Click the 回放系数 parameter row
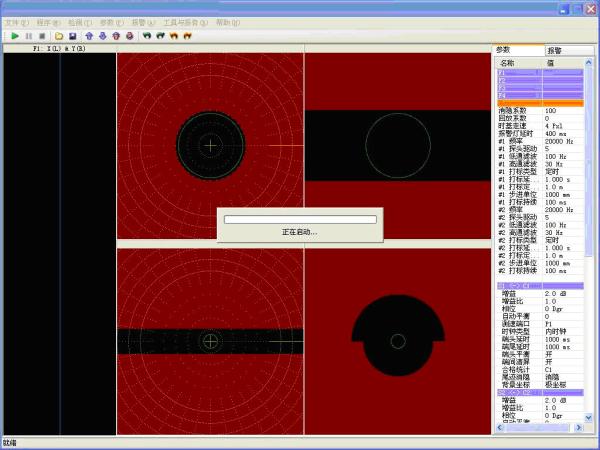The image size is (600, 450). point(540,118)
